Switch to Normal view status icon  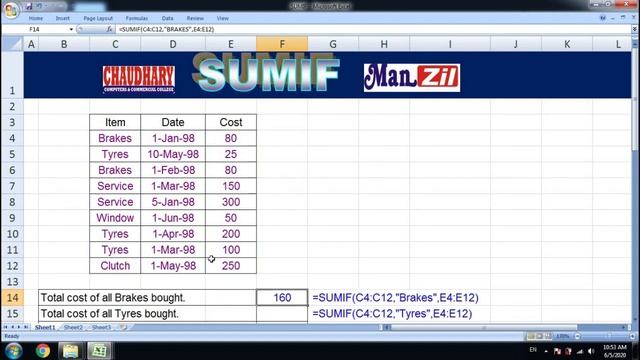531,336
